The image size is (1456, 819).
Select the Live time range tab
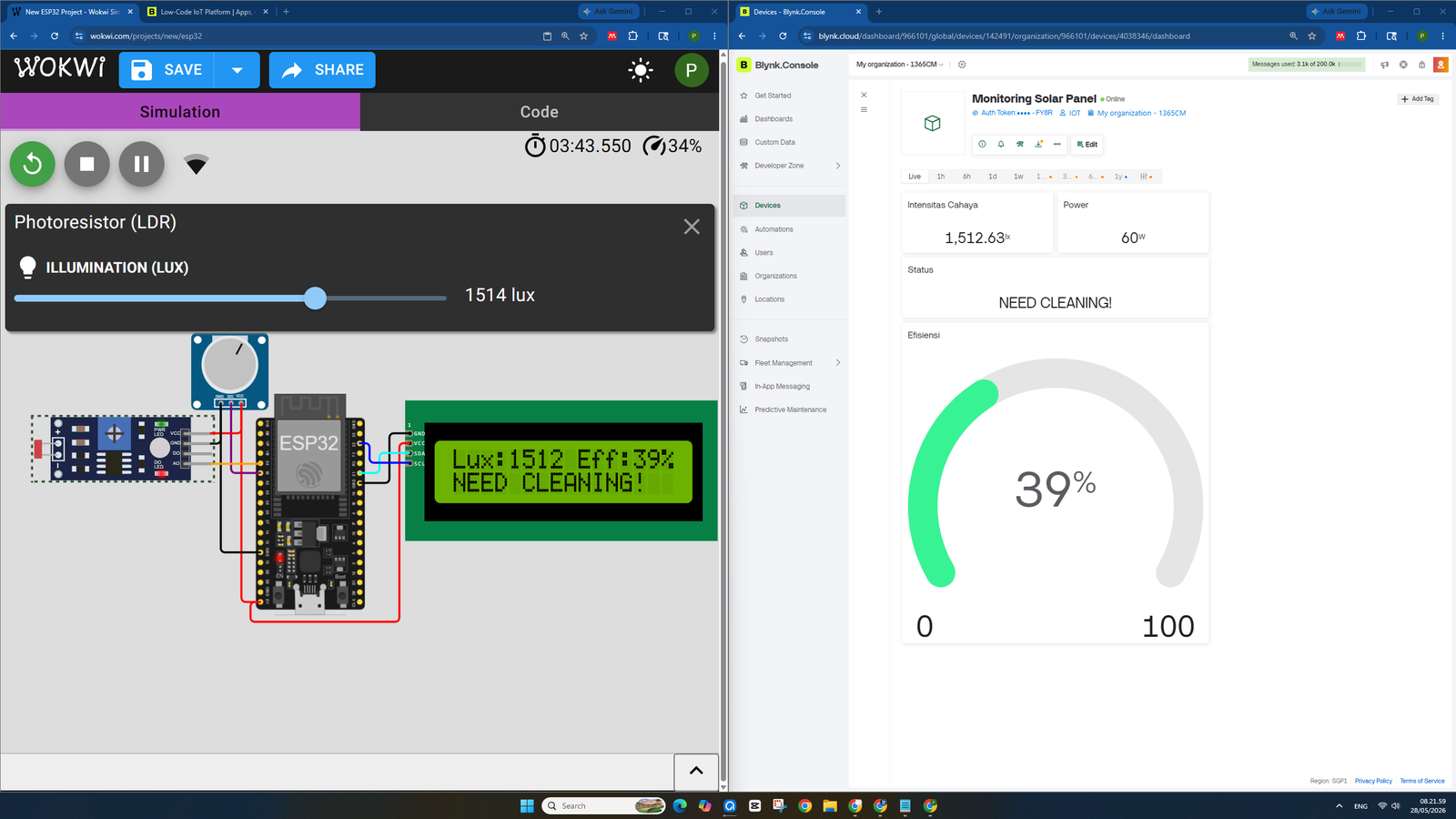click(x=915, y=177)
